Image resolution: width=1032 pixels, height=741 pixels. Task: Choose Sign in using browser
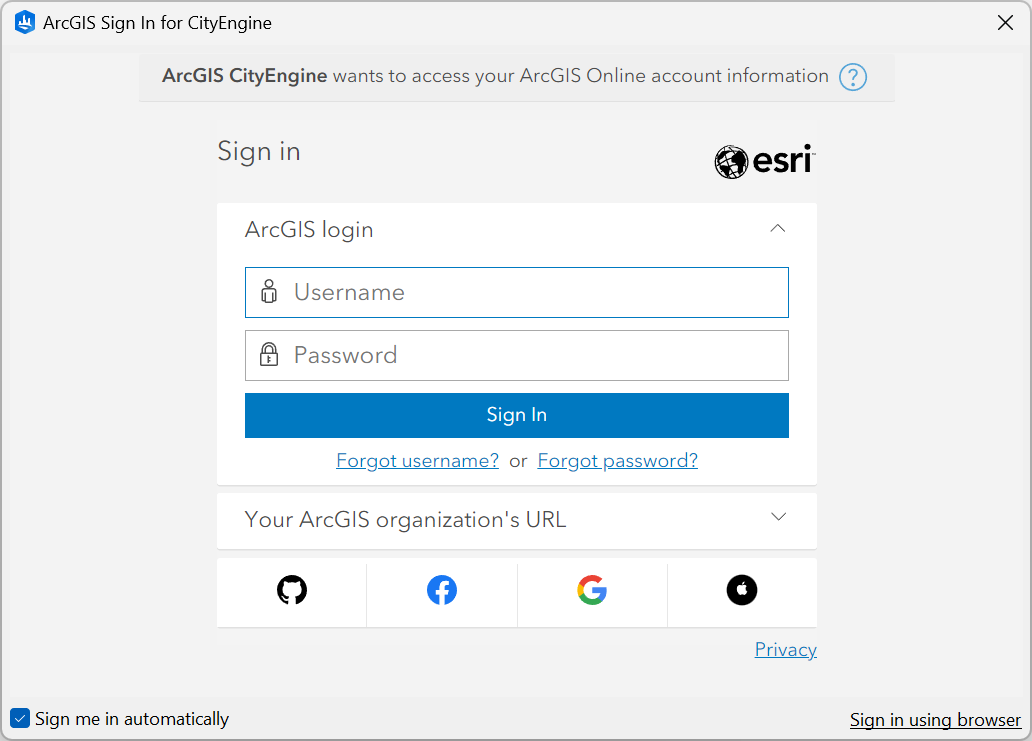935,719
